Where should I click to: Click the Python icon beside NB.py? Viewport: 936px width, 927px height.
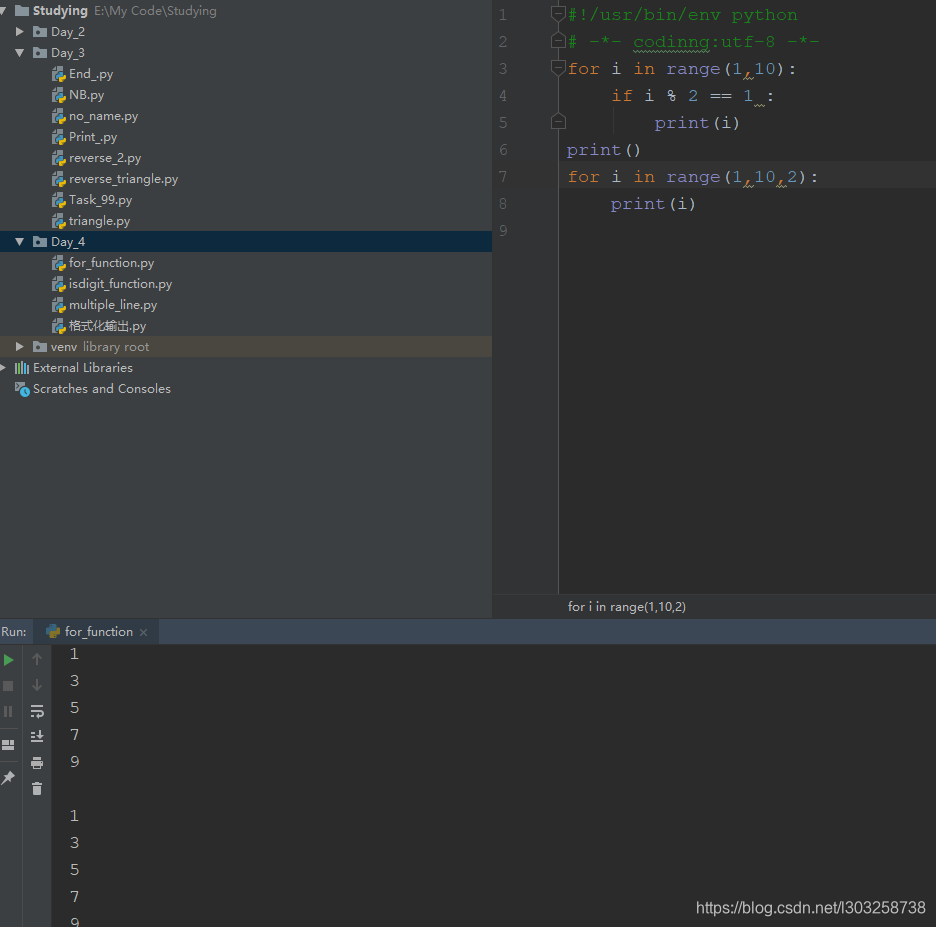[x=58, y=95]
